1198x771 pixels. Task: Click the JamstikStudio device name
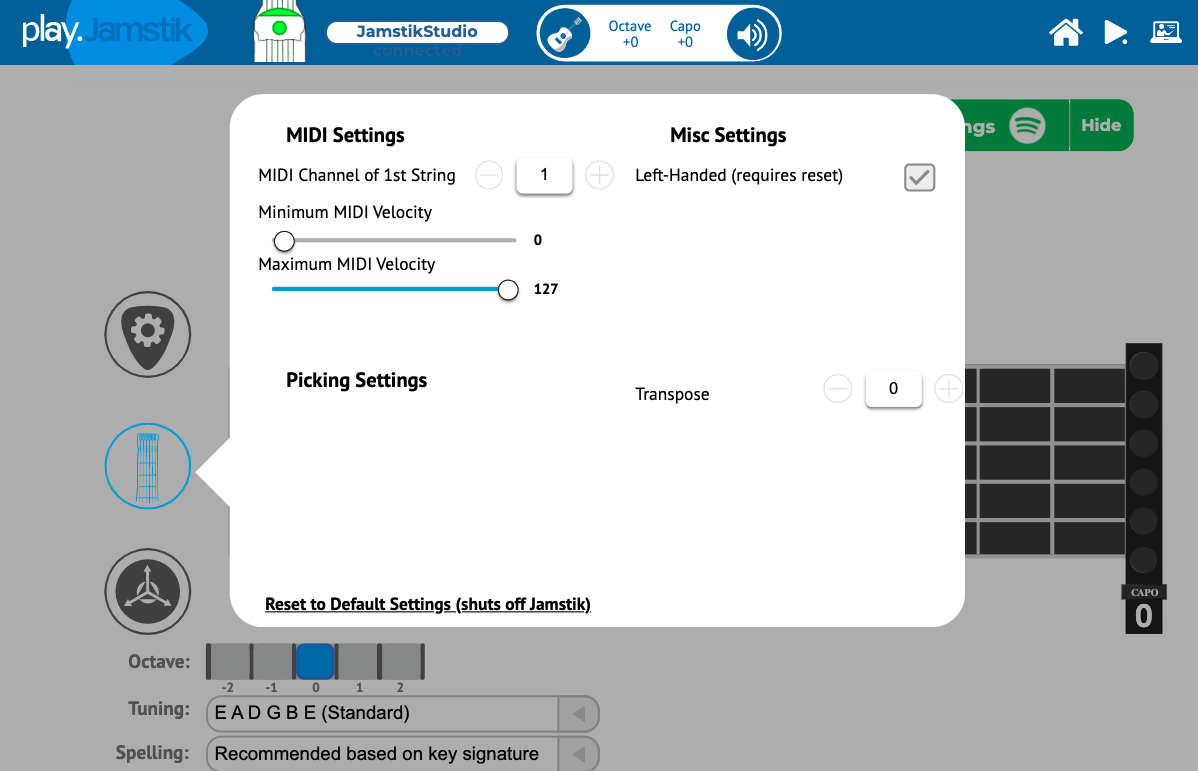click(x=417, y=32)
